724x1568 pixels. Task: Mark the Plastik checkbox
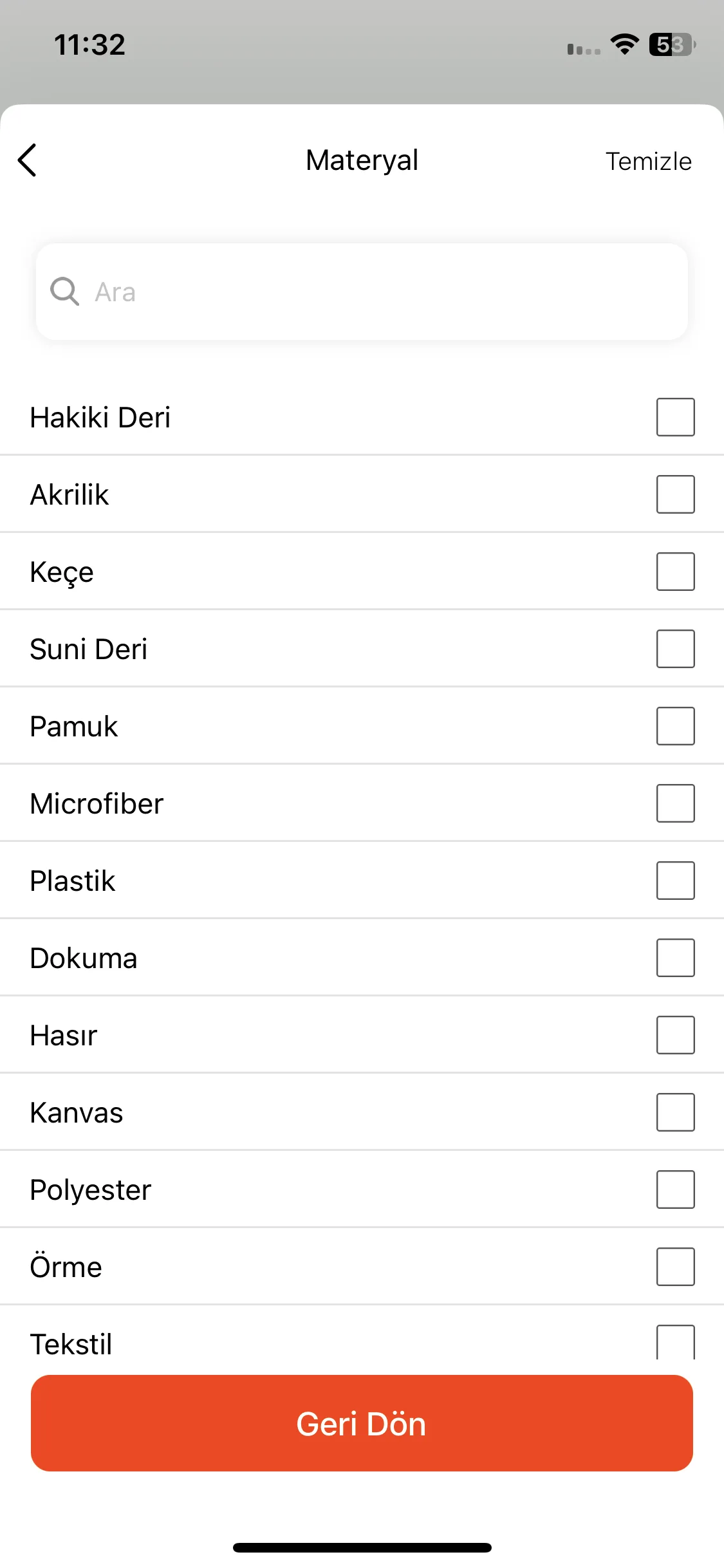[x=675, y=881]
